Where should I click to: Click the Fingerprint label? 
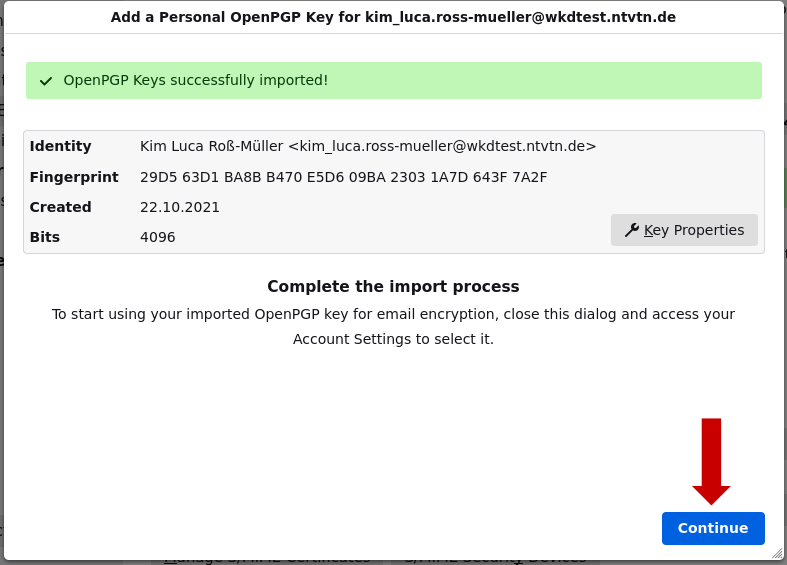74,177
